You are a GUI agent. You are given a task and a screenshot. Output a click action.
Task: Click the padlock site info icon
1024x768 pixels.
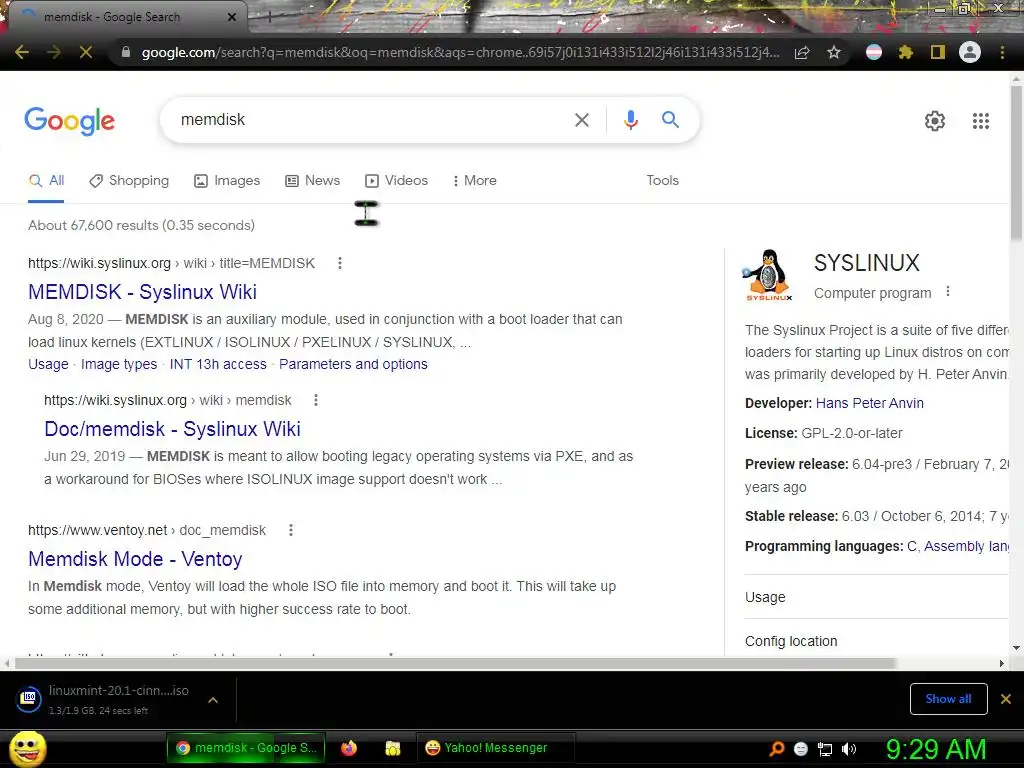(x=126, y=52)
